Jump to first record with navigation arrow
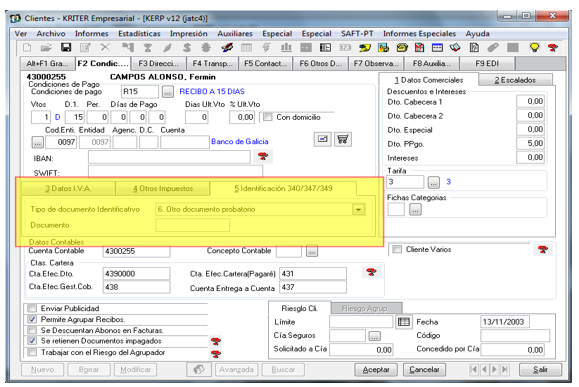The image size is (579, 387). [x=474, y=369]
